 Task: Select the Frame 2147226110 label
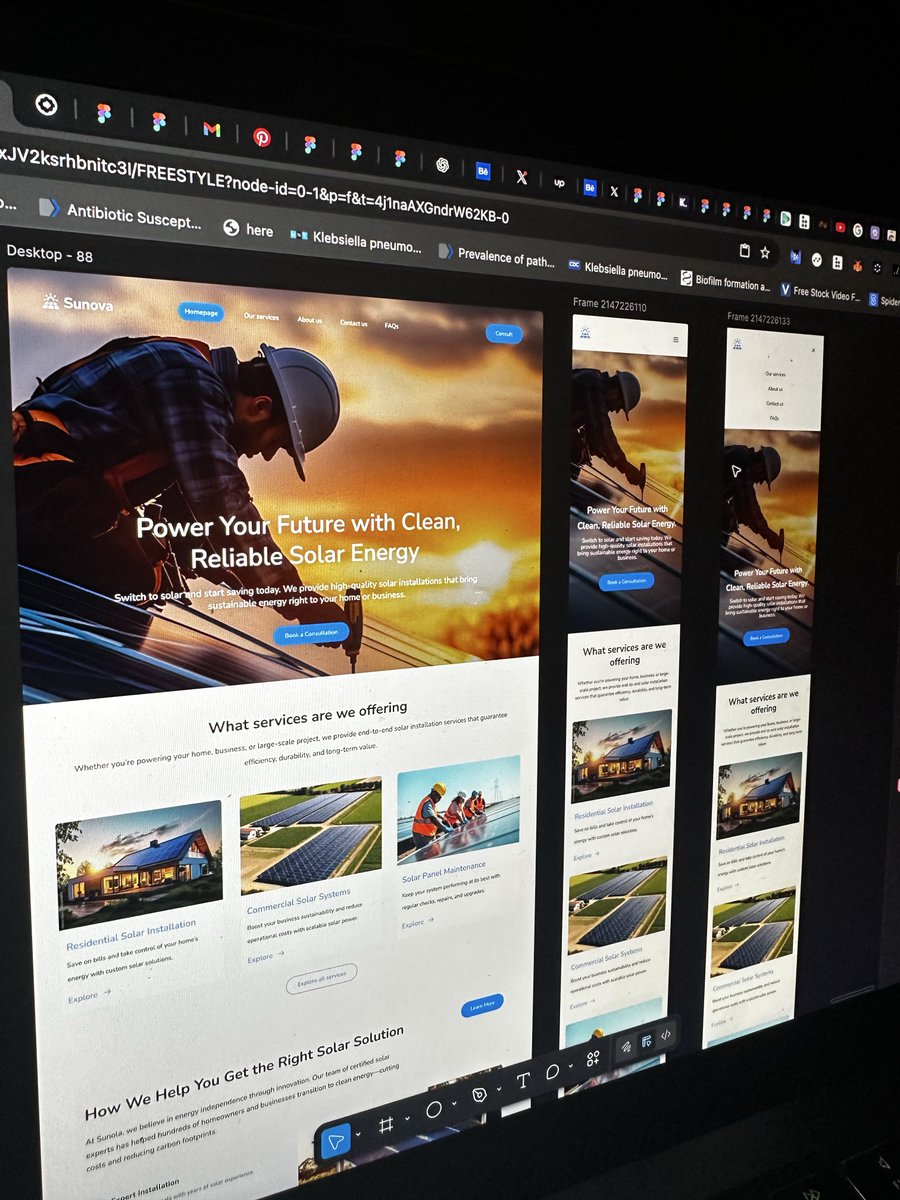tap(610, 304)
